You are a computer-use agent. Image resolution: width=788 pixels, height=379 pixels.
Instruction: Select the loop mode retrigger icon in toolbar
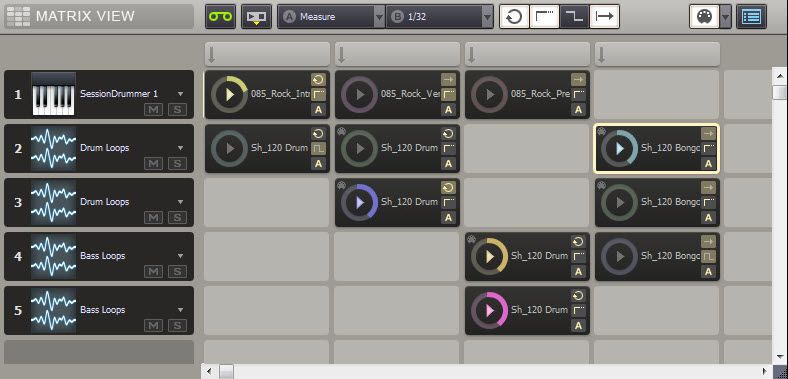(514, 17)
